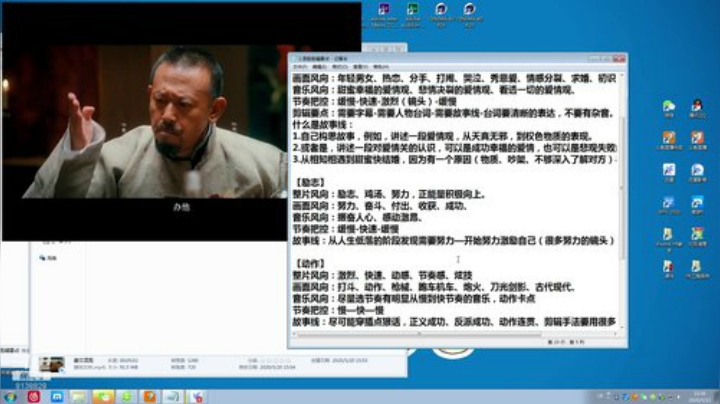This screenshot has width=720, height=404.
Task: Open the orange square taskbar icon
Action: (x=150, y=397)
